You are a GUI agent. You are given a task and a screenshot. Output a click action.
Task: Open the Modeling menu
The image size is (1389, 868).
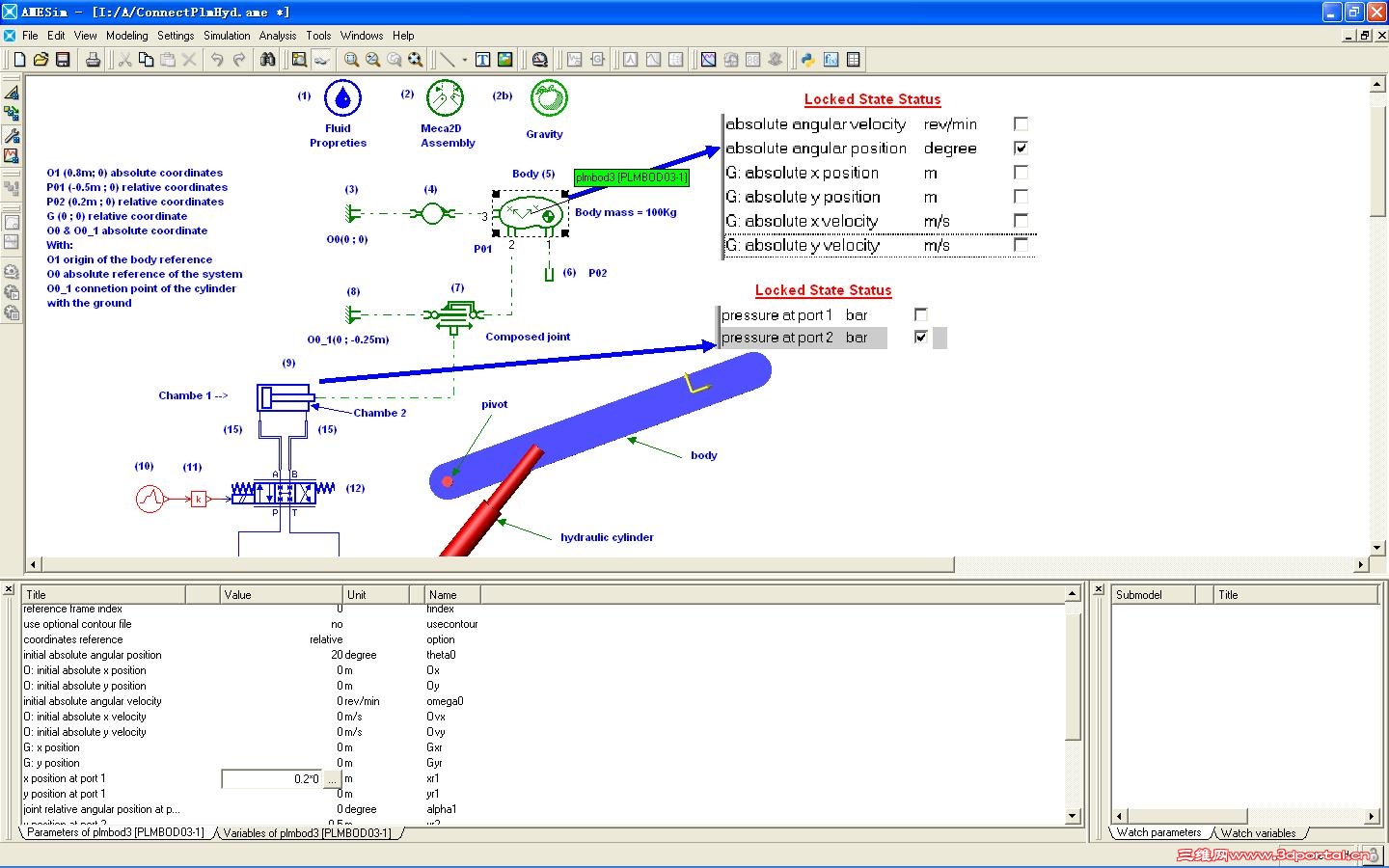pos(127,36)
